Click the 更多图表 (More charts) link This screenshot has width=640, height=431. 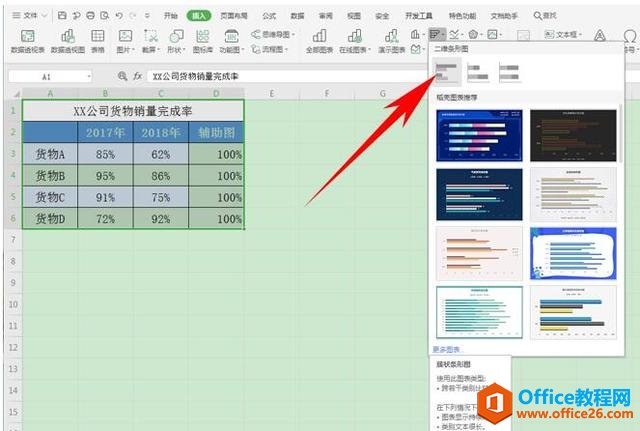click(446, 349)
